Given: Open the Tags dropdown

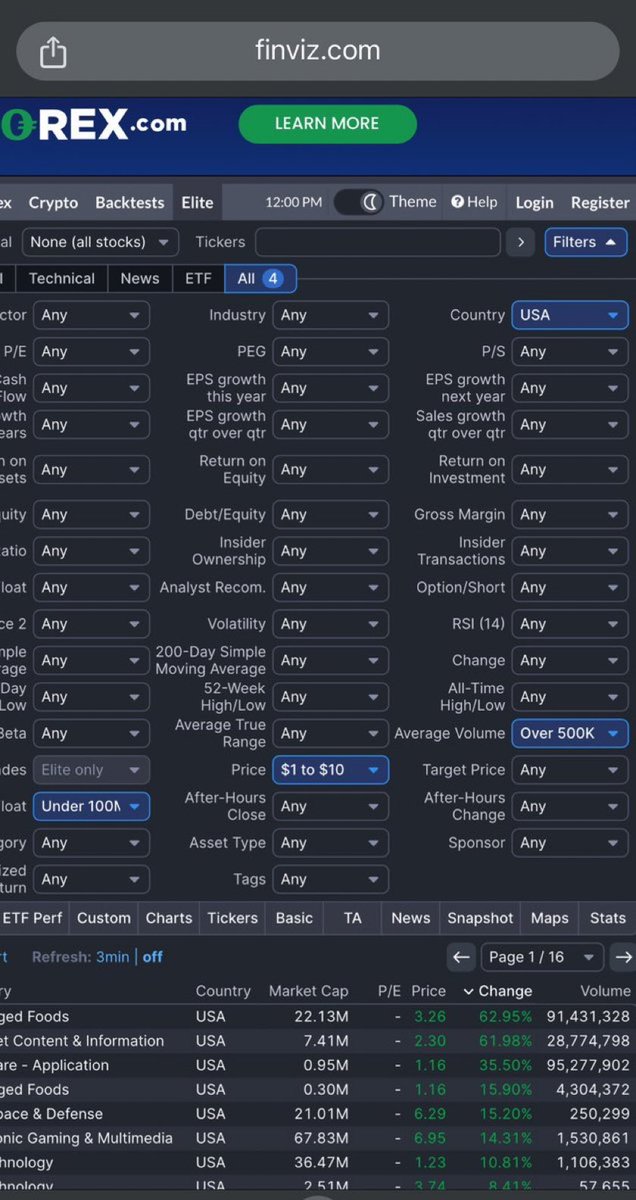Looking at the screenshot, I should tap(330, 880).
